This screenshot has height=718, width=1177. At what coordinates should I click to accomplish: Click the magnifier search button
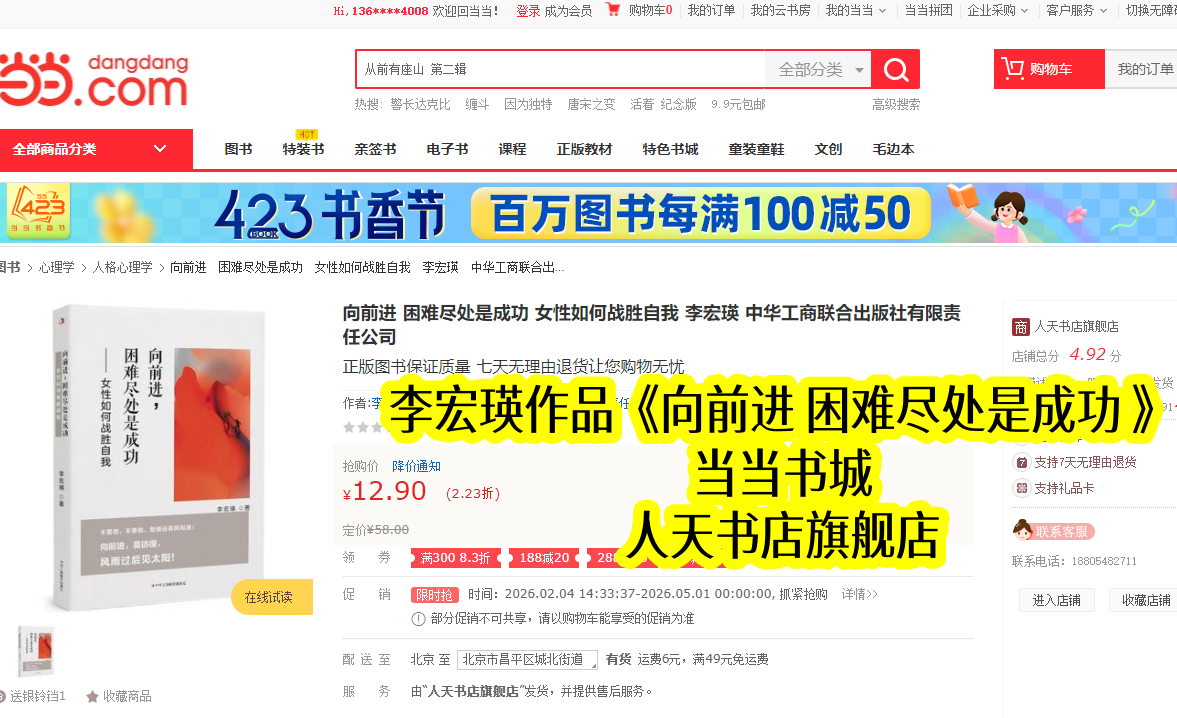895,70
